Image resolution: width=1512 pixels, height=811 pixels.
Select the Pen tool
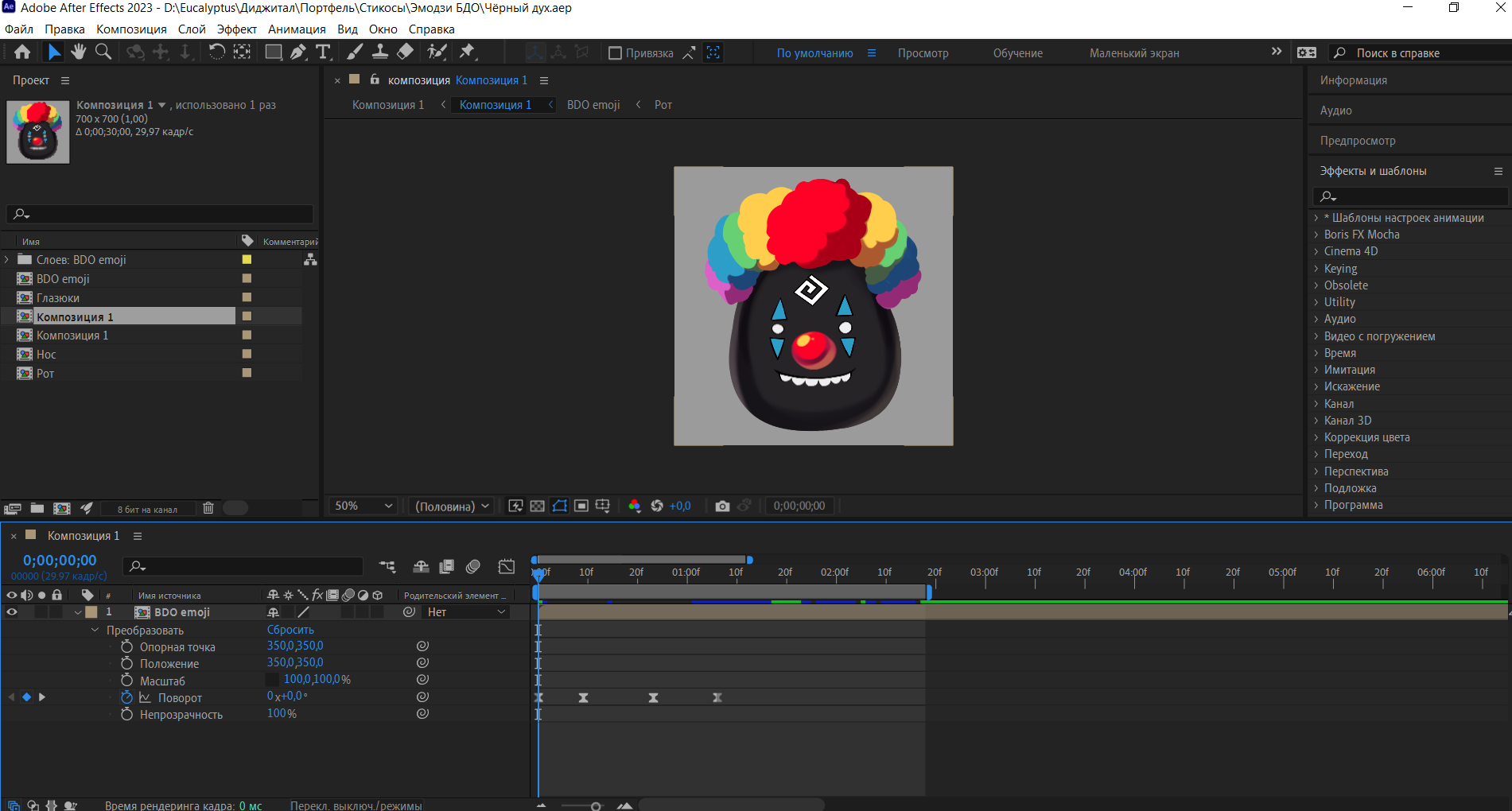[x=298, y=52]
